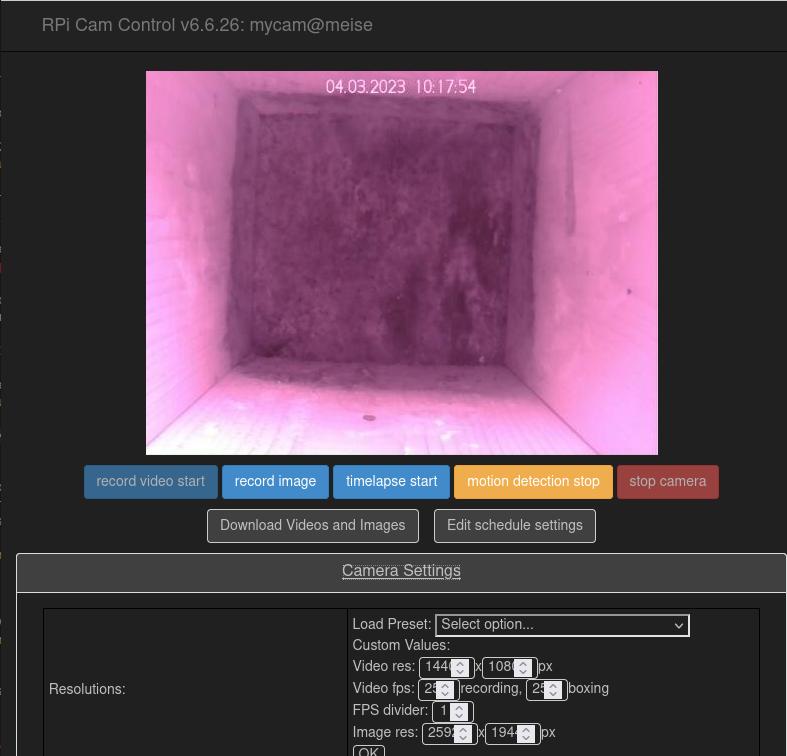Open the Load Preset dropdown
The width and height of the screenshot is (787, 756).
[562, 625]
